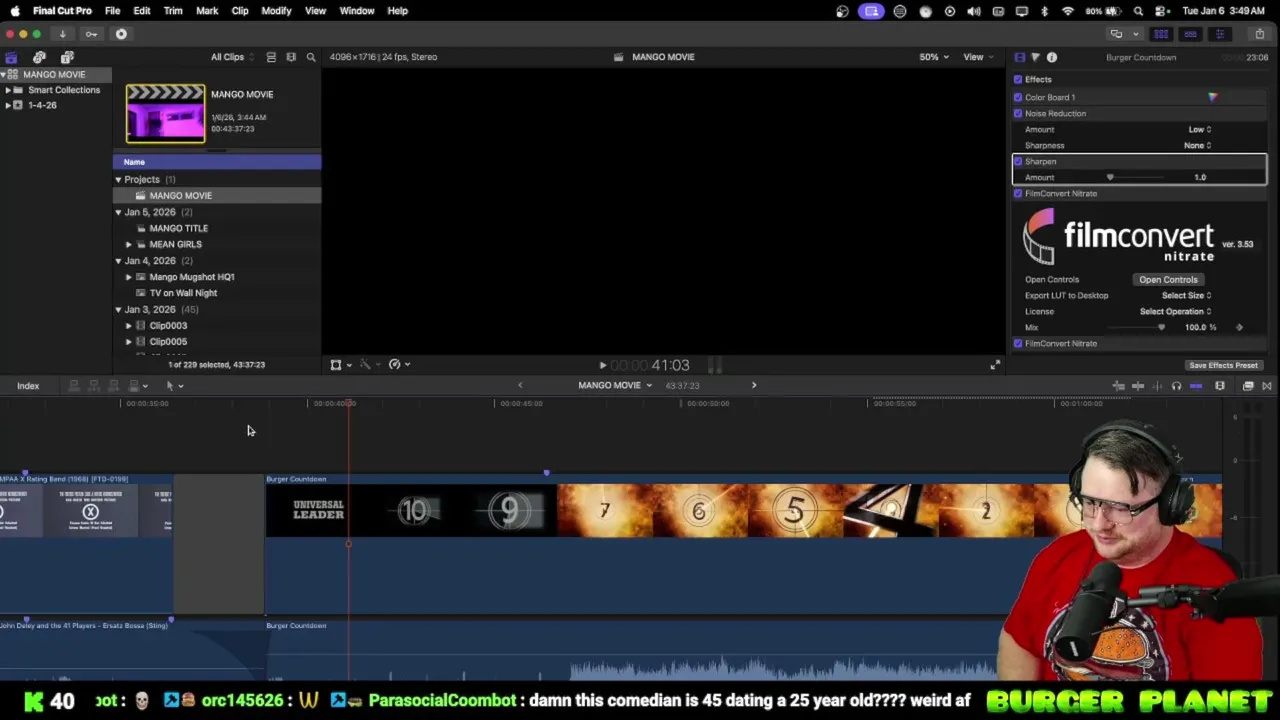Click the viewer fullscreen arrows icon
The image size is (1280, 720).
994,365
